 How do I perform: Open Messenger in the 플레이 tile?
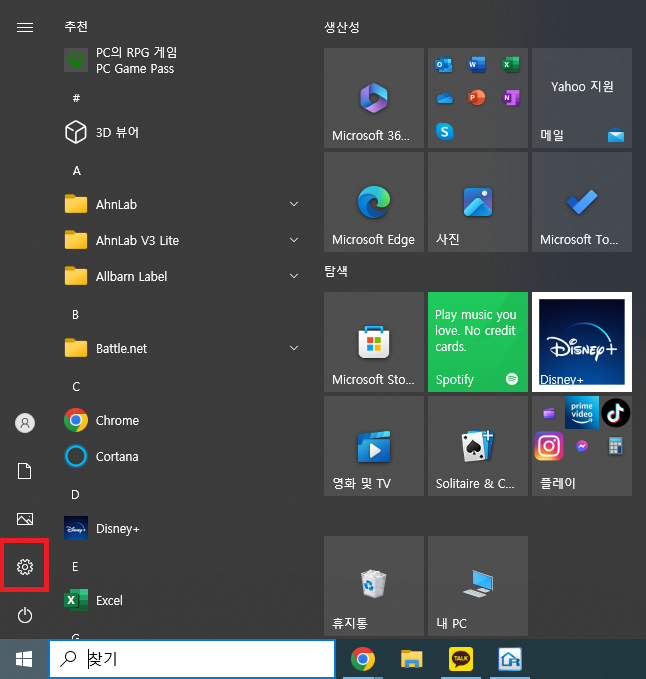coord(582,446)
